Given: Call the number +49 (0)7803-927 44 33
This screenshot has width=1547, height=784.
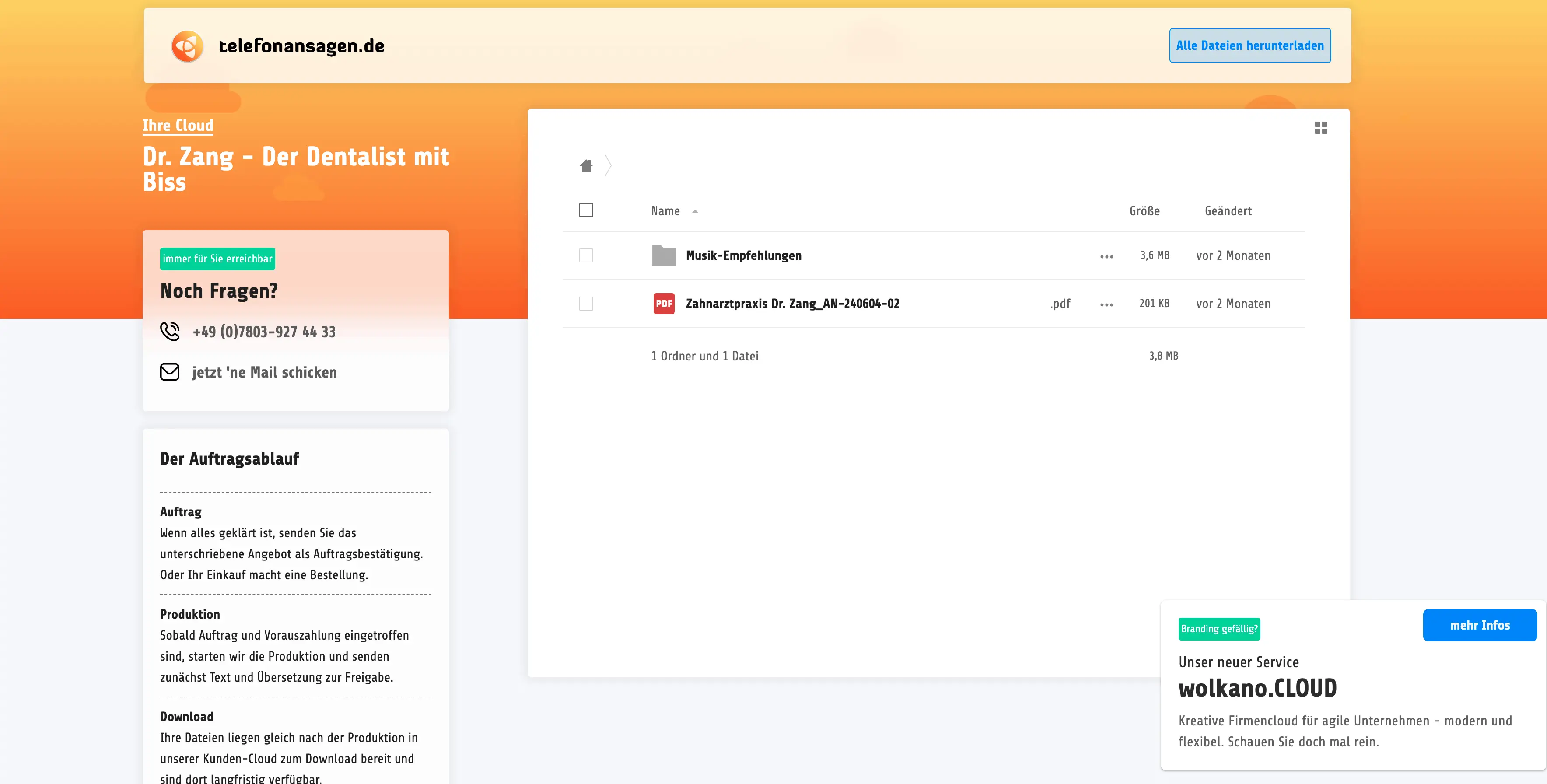Looking at the screenshot, I should pos(264,332).
